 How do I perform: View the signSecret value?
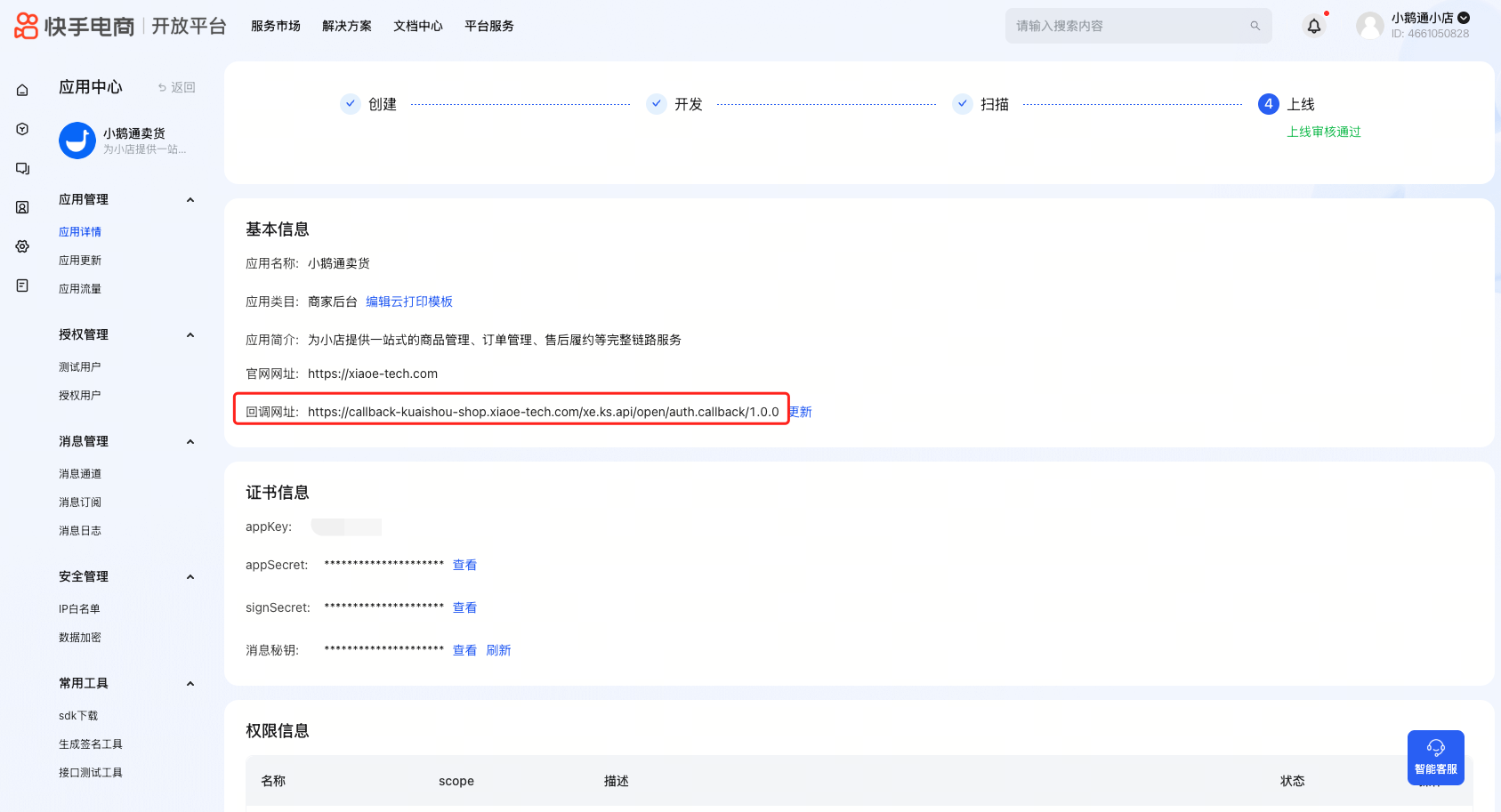tap(464, 607)
